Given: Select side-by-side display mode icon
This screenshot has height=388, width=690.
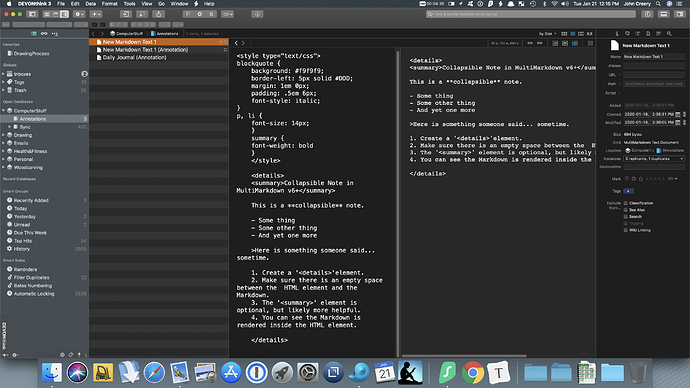Looking at the screenshot, I should (x=575, y=43).
